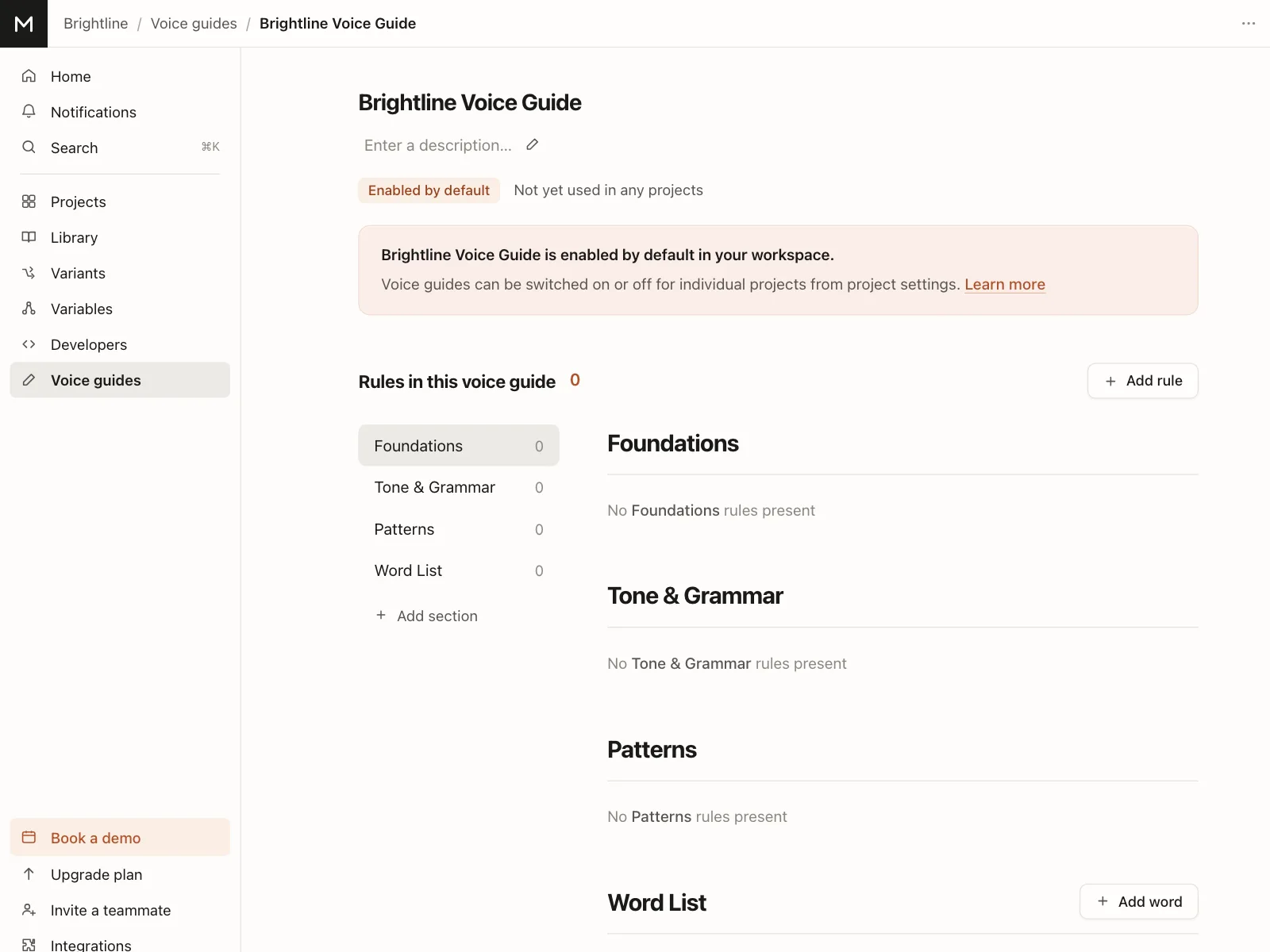This screenshot has width=1270, height=952.
Task: Click the Home house icon
Action: pos(29,76)
